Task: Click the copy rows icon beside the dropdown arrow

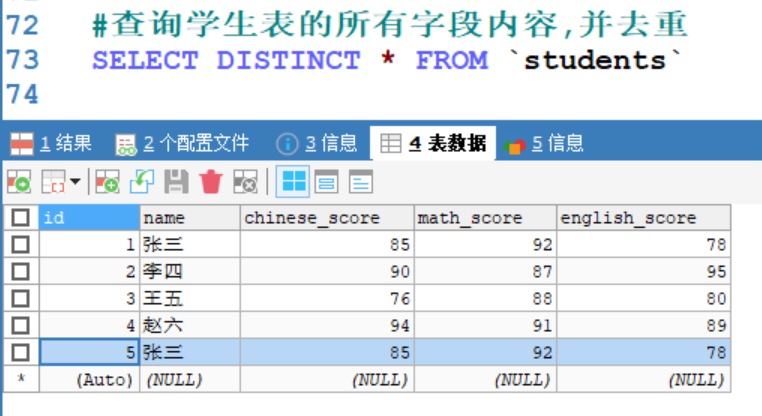Action: 53,182
